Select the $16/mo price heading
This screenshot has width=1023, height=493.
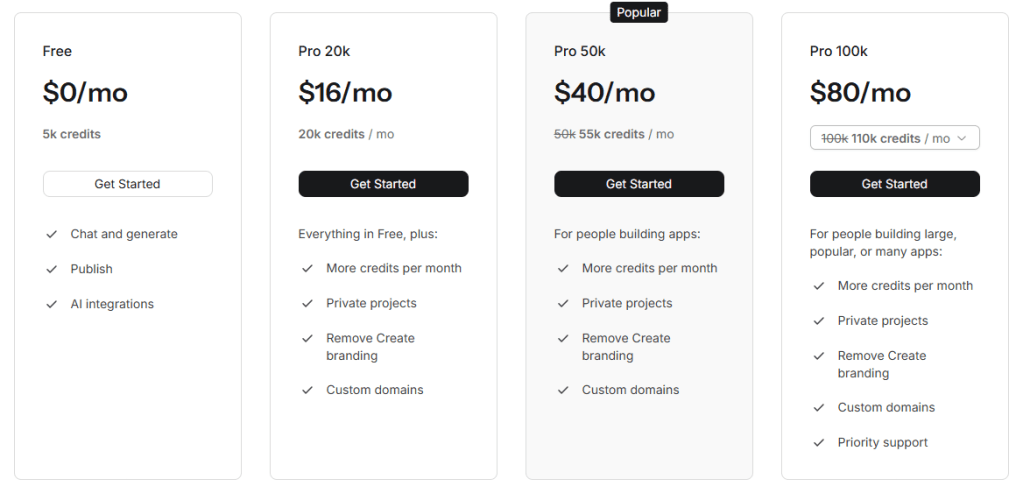click(x=345, y=93)
